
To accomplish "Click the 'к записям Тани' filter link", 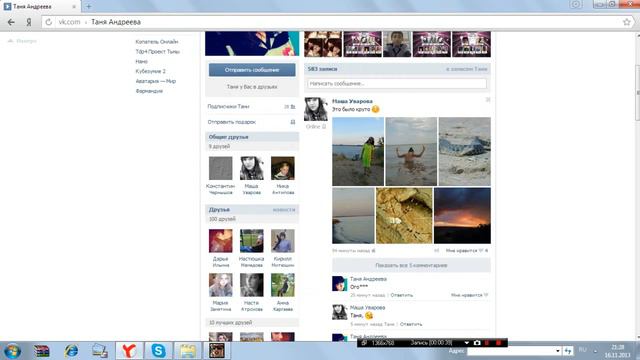I will 467,69.
